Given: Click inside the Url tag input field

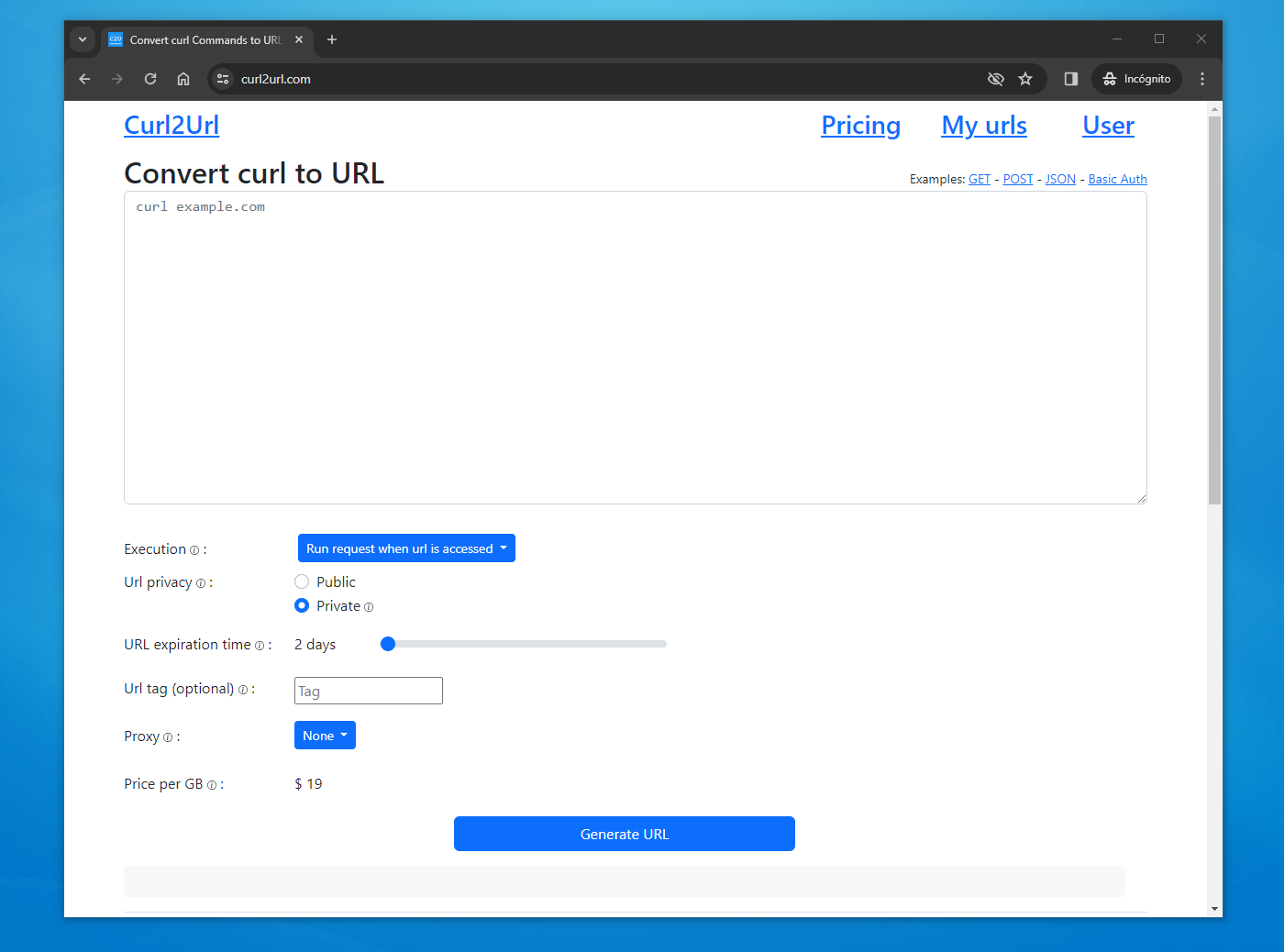Looking at the screenshot, I should pos(369,691).
